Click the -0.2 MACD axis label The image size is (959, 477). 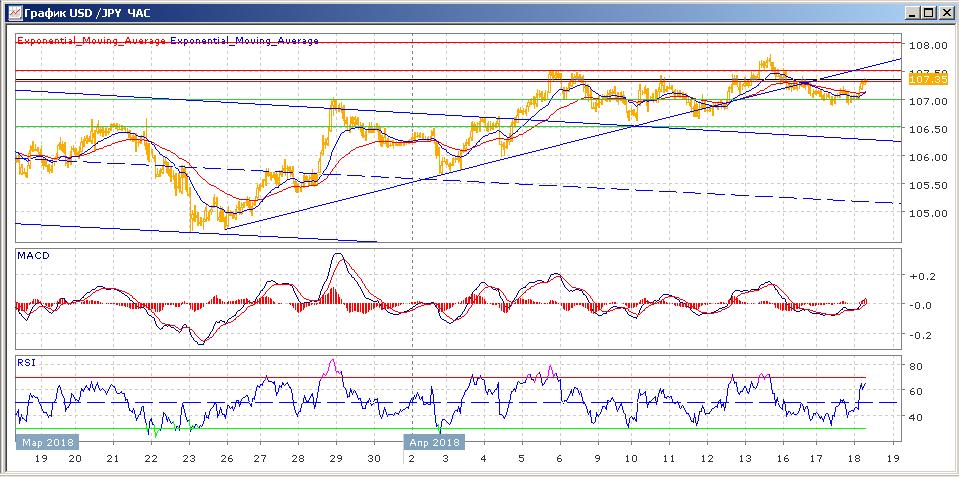(922, 335)
